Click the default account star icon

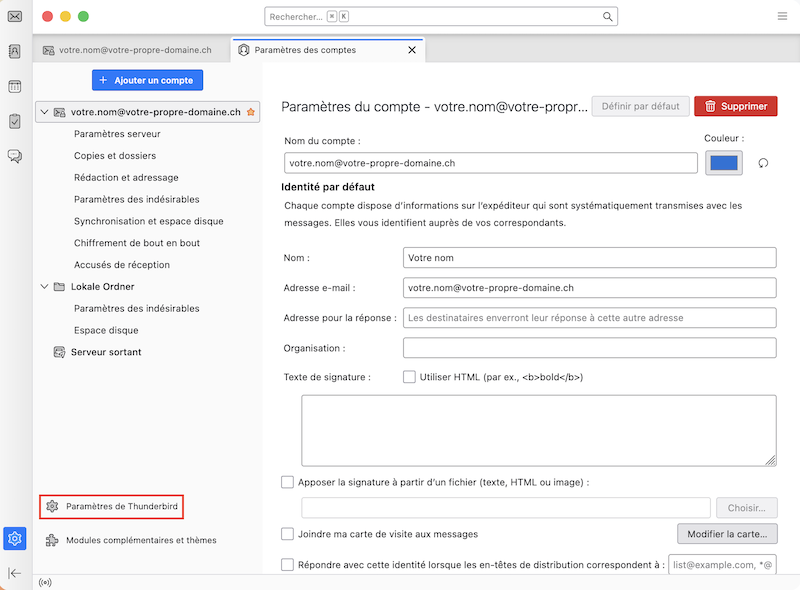tap(251, 112)
